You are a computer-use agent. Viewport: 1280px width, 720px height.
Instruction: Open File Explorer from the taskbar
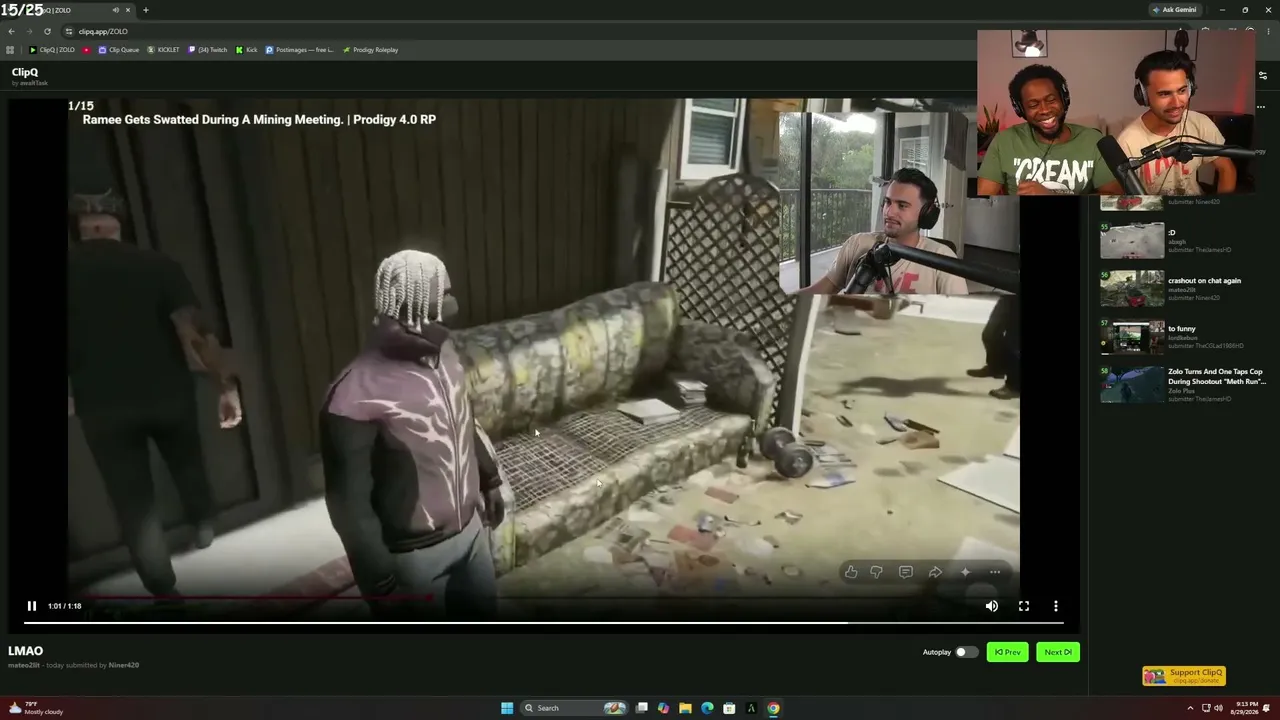click(685, 708)
